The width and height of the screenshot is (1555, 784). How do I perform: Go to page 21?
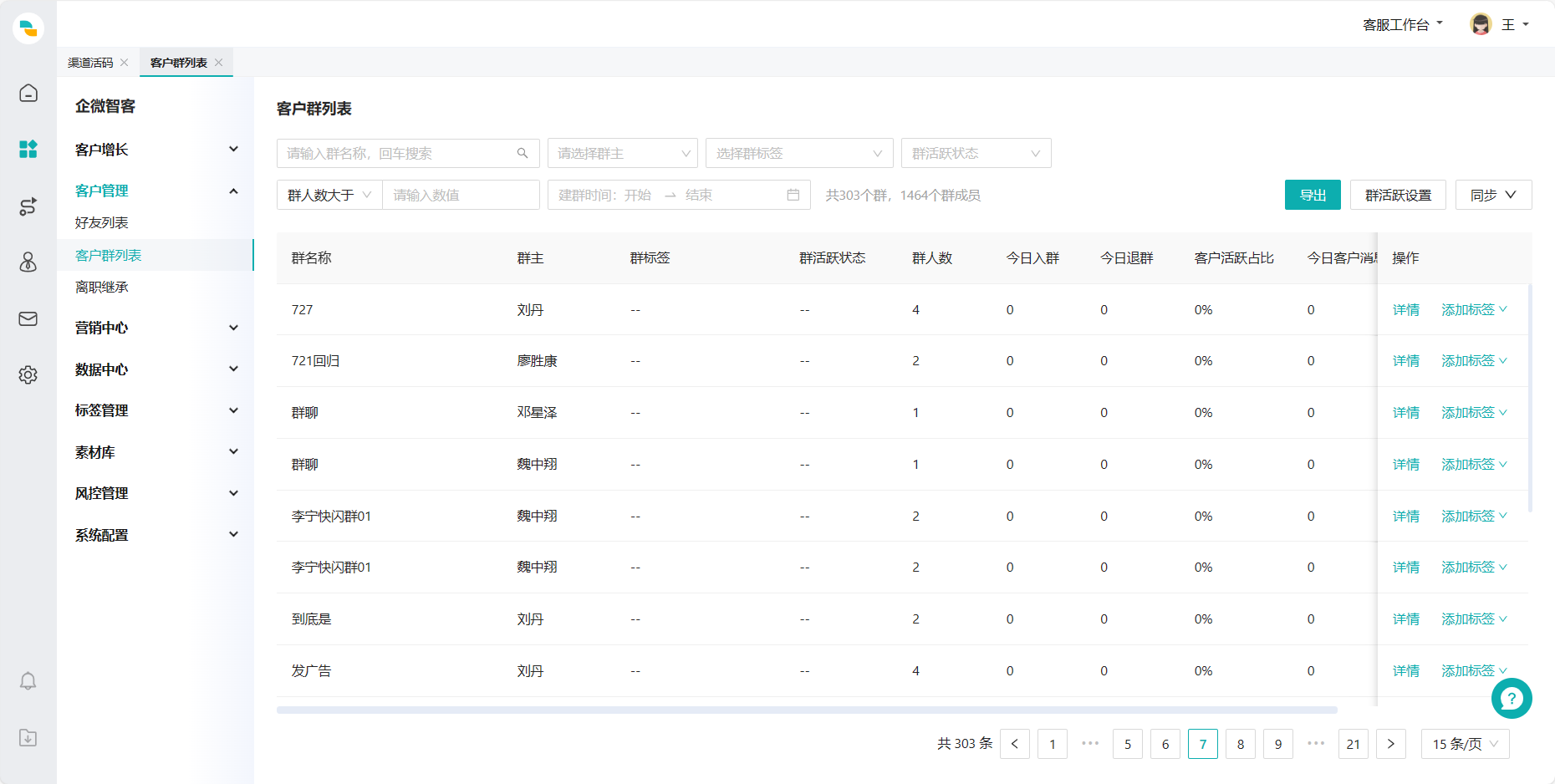[x=1354, y=744]
